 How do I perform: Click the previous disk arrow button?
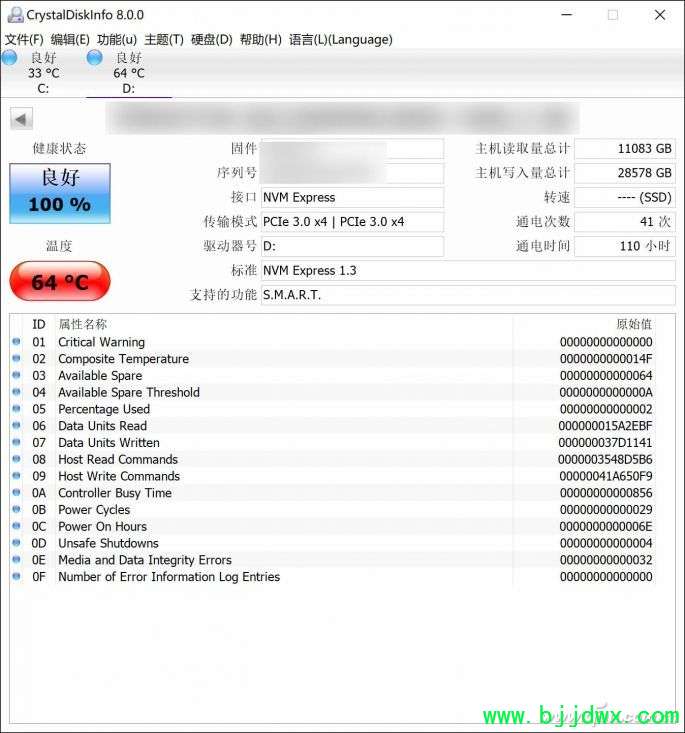point(22,119)
